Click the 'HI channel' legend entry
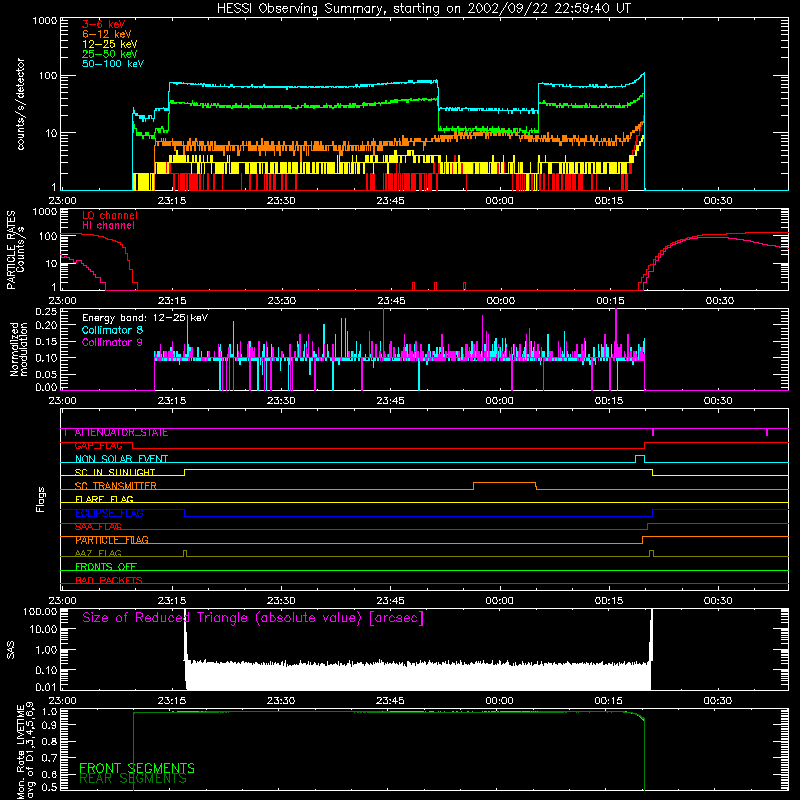 [x=108, y=225]
